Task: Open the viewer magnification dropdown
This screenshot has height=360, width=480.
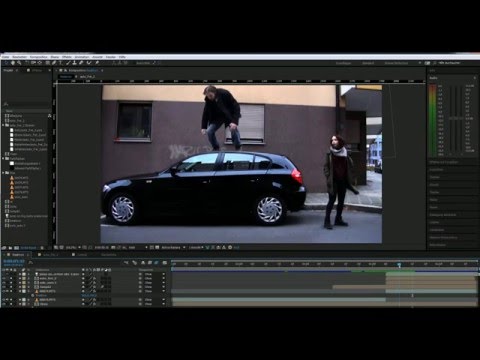Action: 73,248
